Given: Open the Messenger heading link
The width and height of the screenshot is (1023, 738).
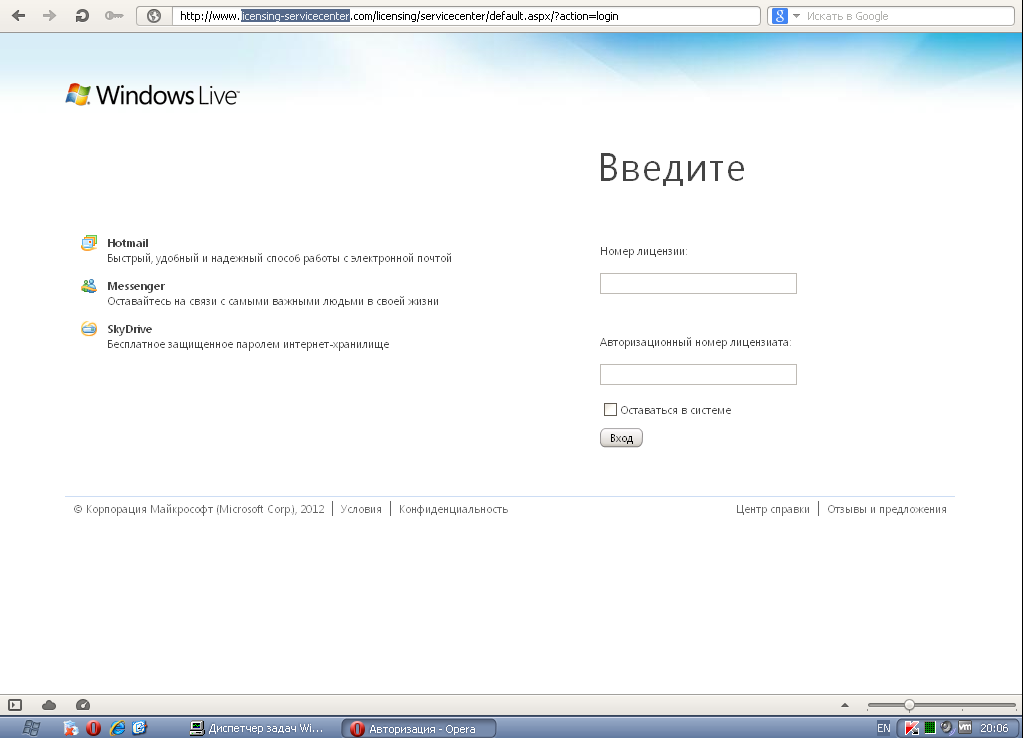Looking at the screenshot, I should pyautogui.click(x=136, y=286).
